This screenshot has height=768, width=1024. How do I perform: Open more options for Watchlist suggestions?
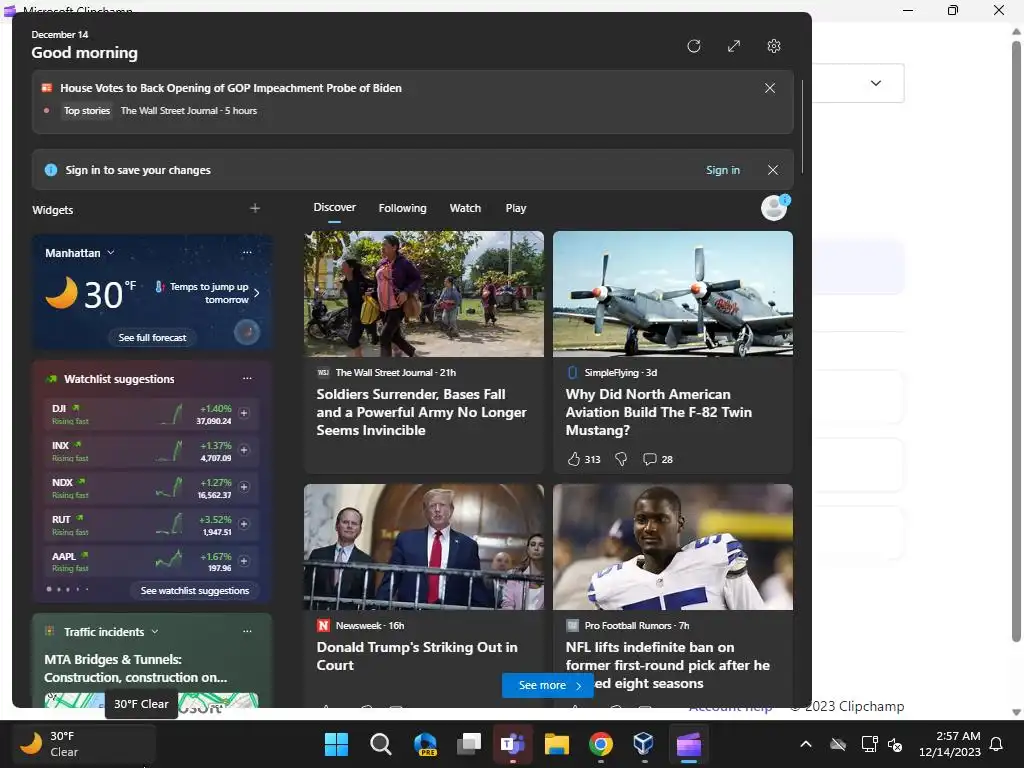click(x=247, y=378)
